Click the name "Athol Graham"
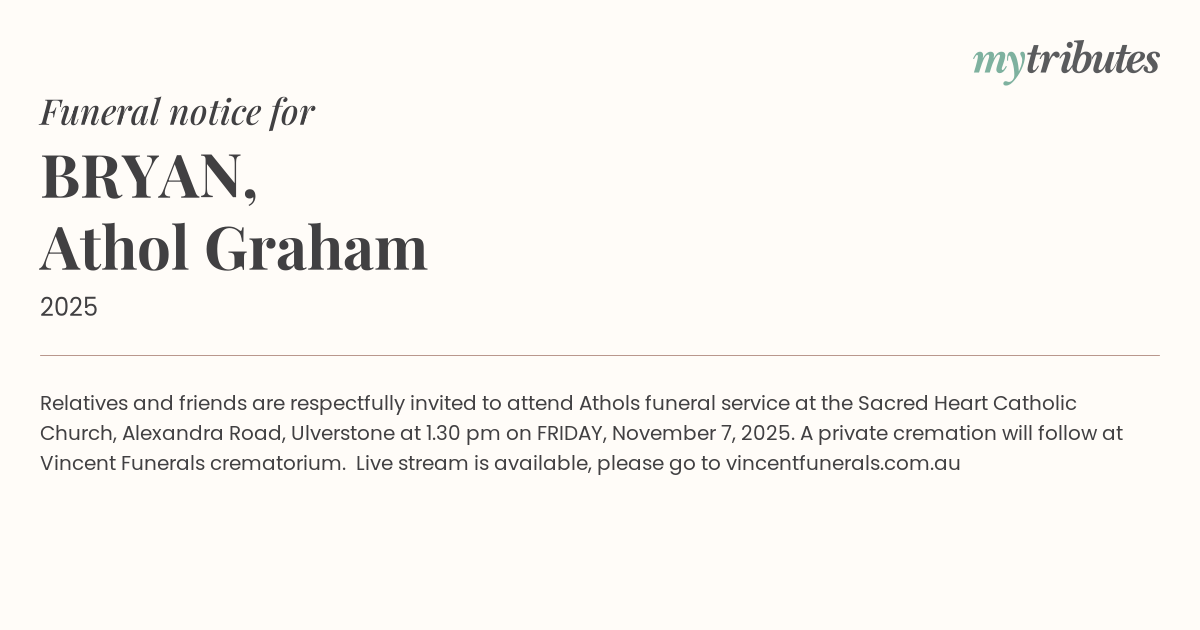 point(234,248)
